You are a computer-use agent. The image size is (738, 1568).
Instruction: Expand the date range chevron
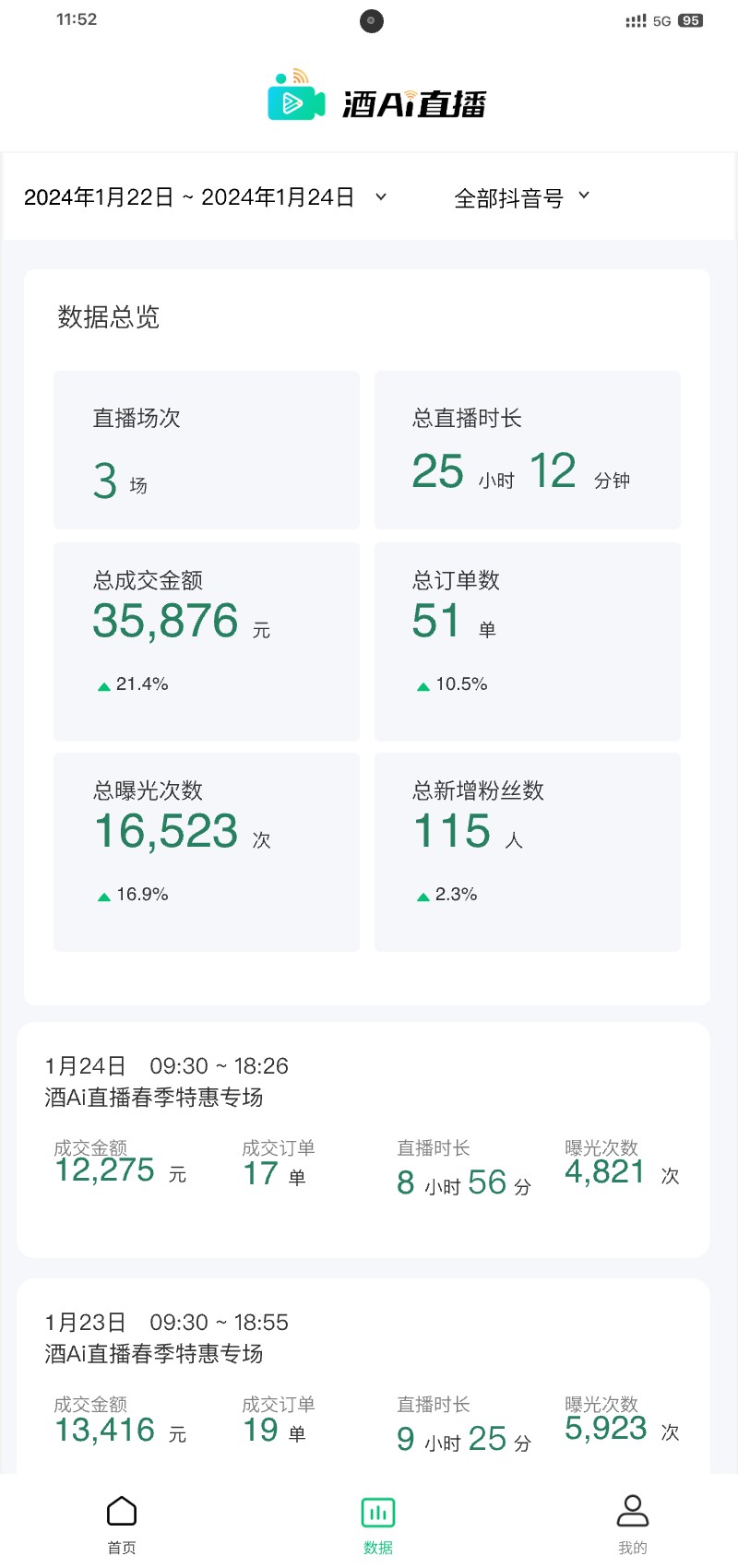381,196
